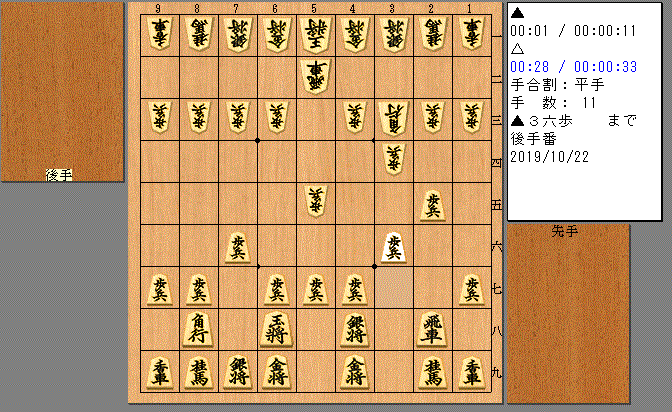Select gote's silver general at 3一
Screen dimensions: 672x412
coord(394,33)
